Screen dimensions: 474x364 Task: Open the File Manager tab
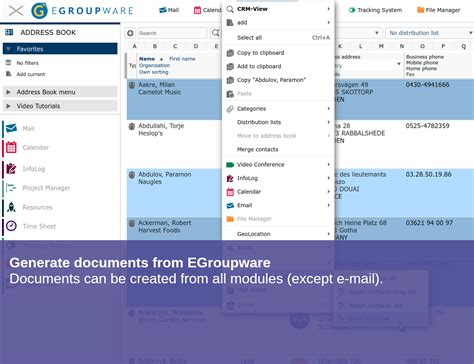[439, 10]
